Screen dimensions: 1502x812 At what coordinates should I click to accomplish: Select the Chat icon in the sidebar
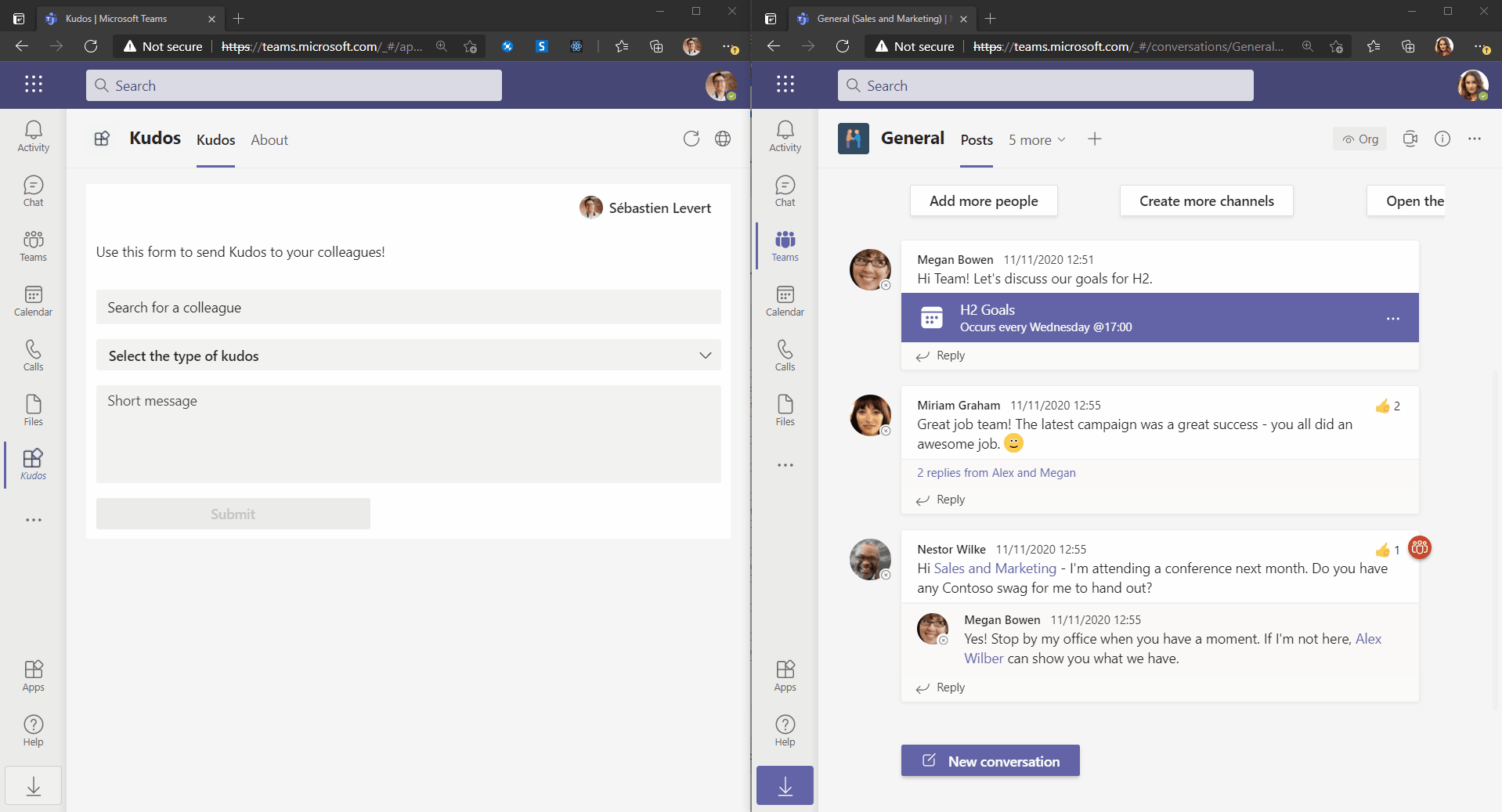pyautogui.click(x=33, y=189)
